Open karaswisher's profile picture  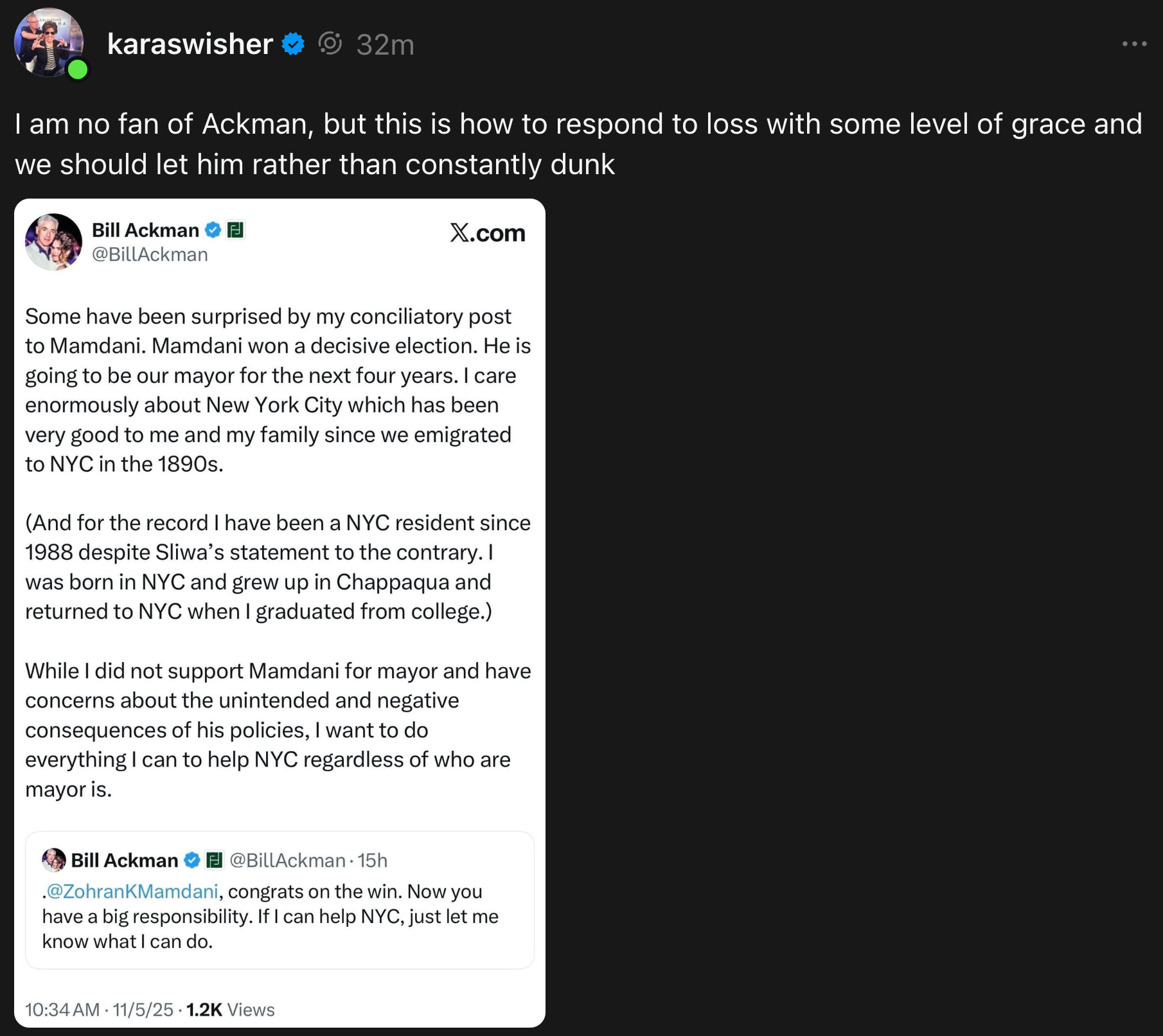point(48,42)
